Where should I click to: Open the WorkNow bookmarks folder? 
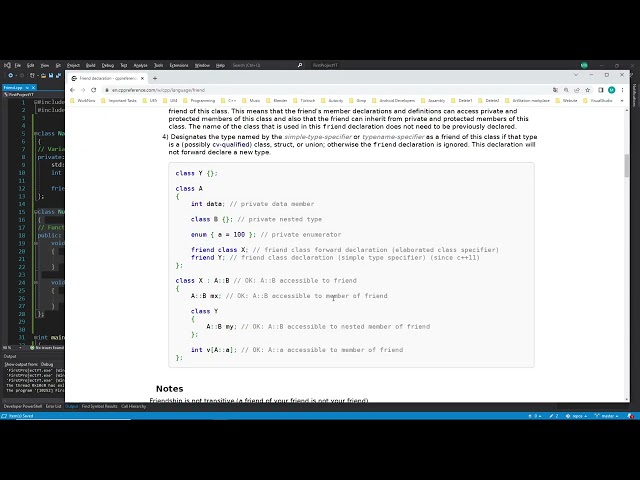83,100
